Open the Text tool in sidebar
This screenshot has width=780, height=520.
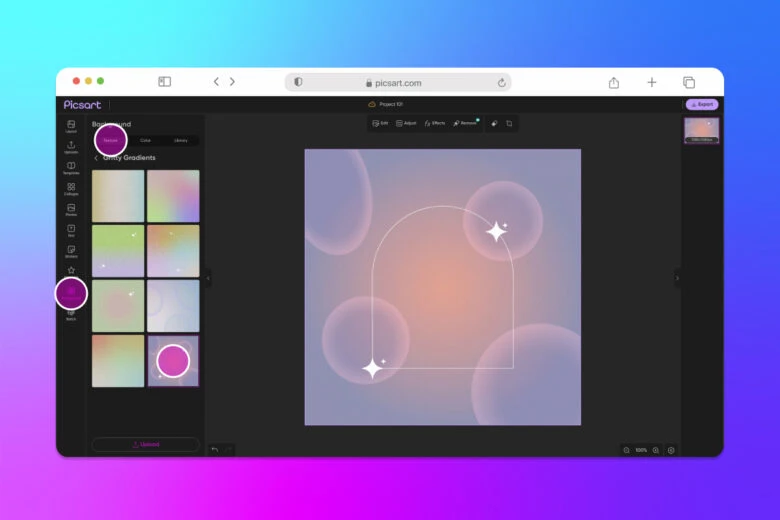point(71,231)
